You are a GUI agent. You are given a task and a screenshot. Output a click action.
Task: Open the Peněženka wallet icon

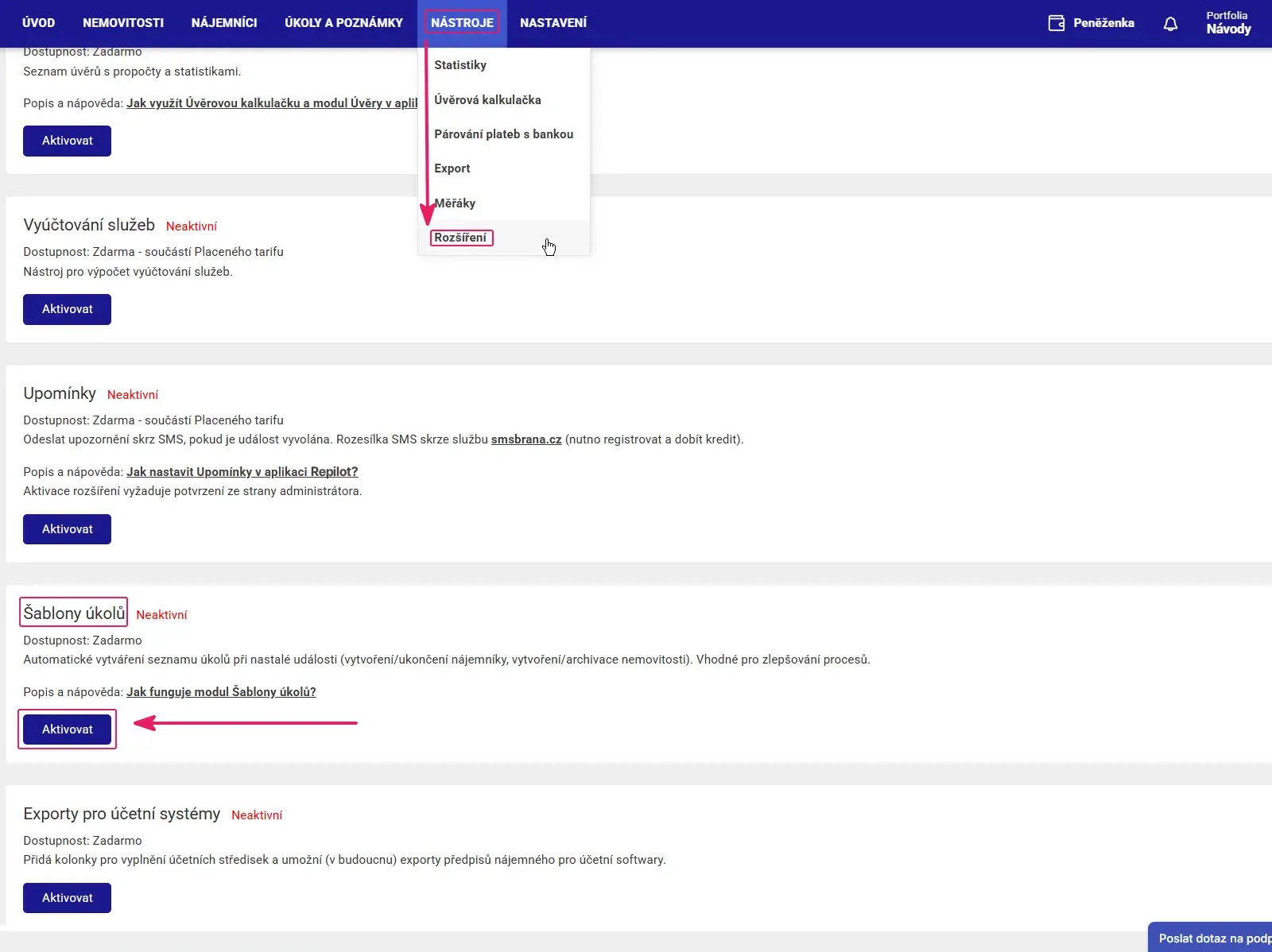click(x=1056, y=23)
